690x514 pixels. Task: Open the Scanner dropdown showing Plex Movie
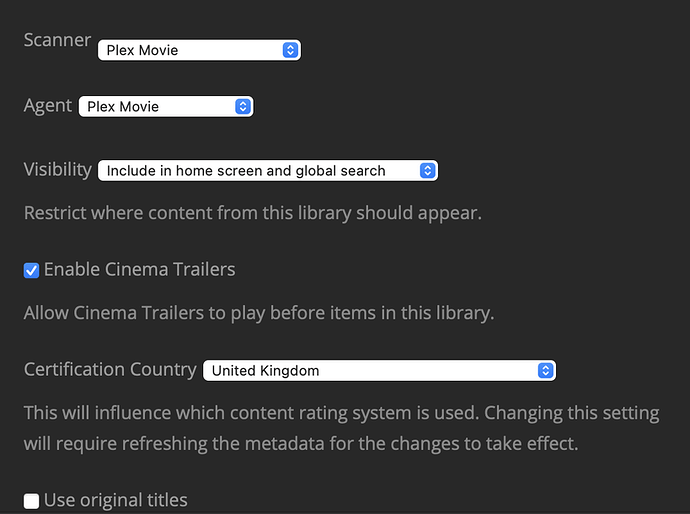[190, 50]
